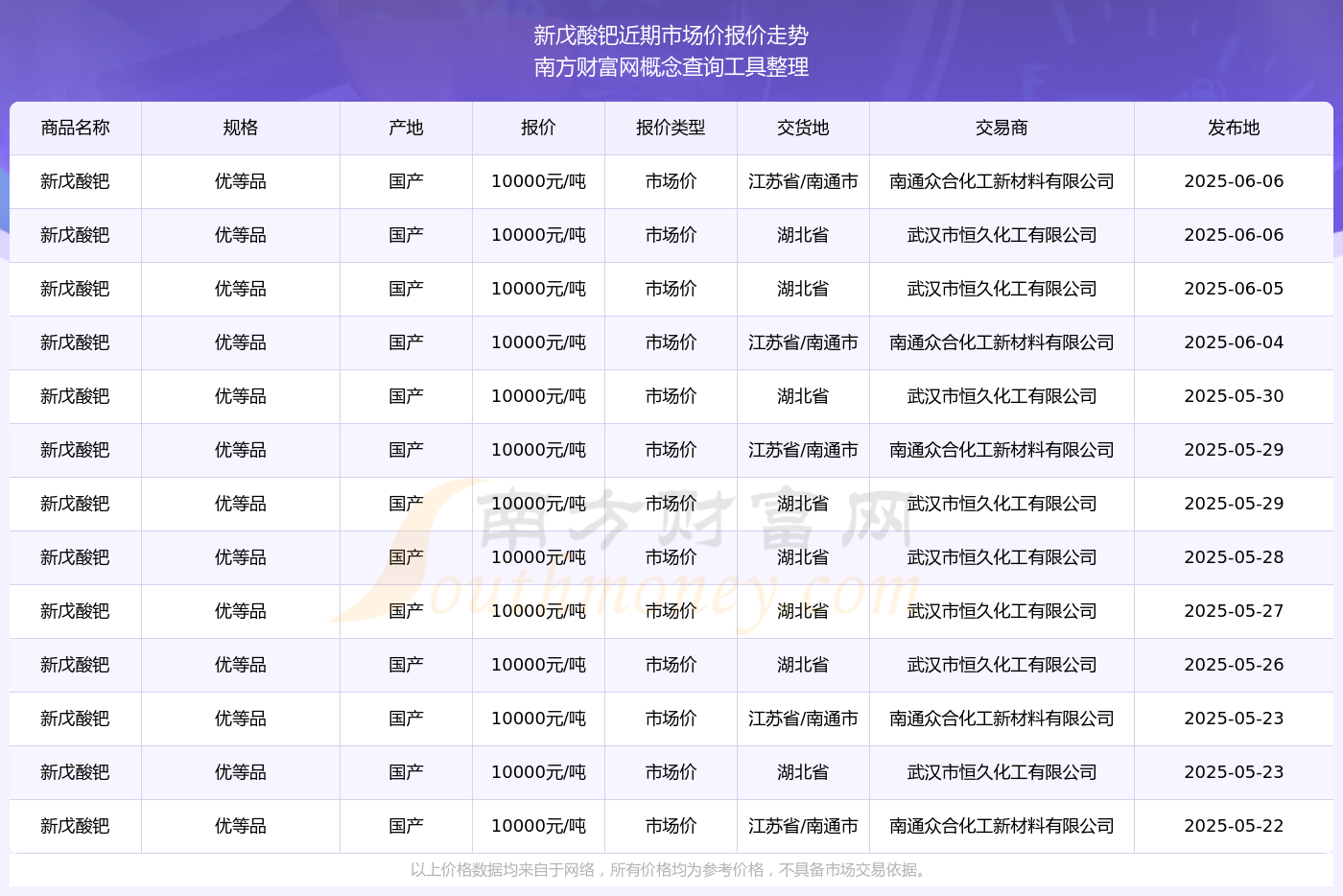The width and height of the screenshot is (1343, 896).
Task: Click 优等品 in the 2025-05-28 row
Action: (240, 557)
